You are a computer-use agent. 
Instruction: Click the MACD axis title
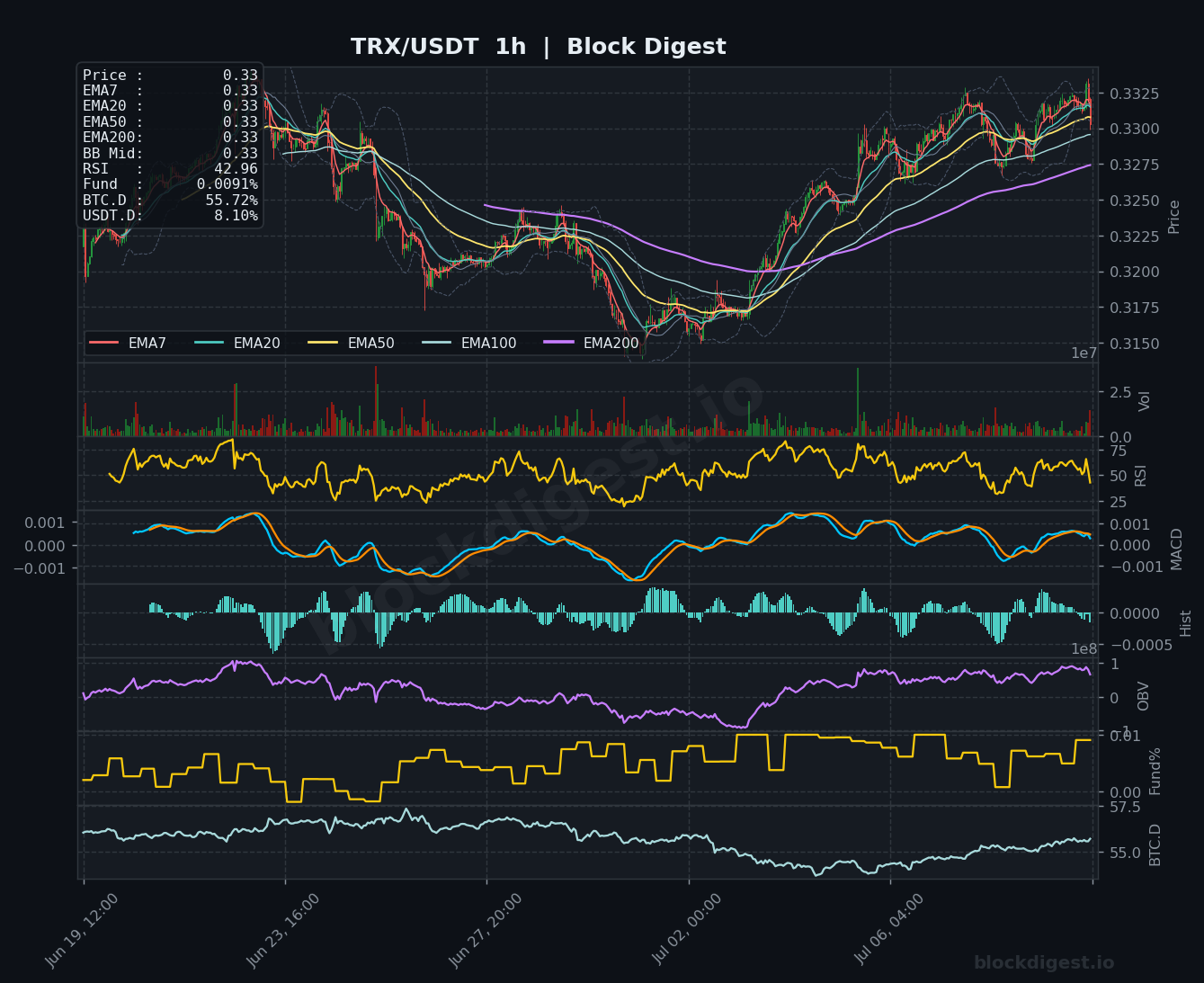(1177, 547)
